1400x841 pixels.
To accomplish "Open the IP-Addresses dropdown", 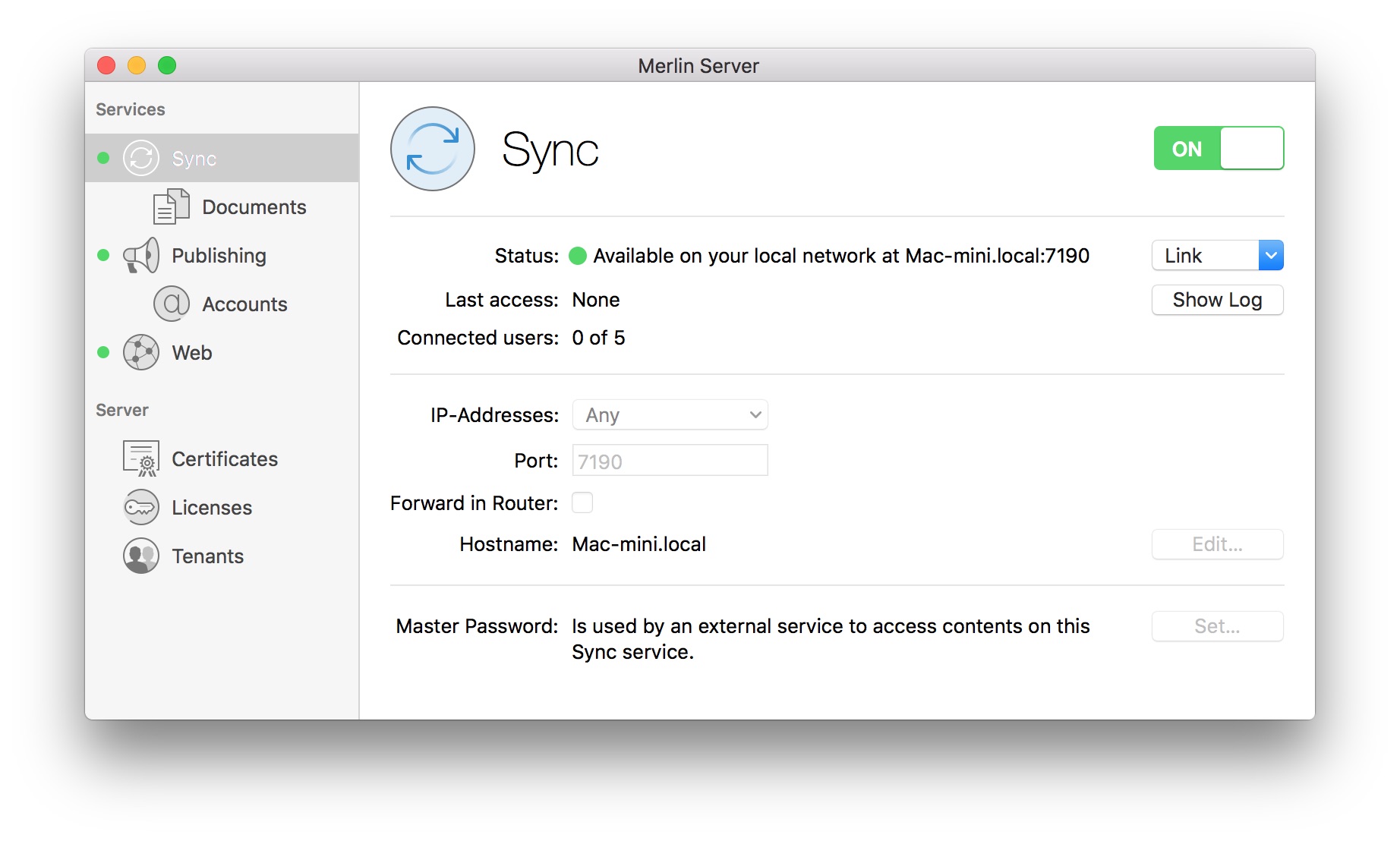I will 669,414.
